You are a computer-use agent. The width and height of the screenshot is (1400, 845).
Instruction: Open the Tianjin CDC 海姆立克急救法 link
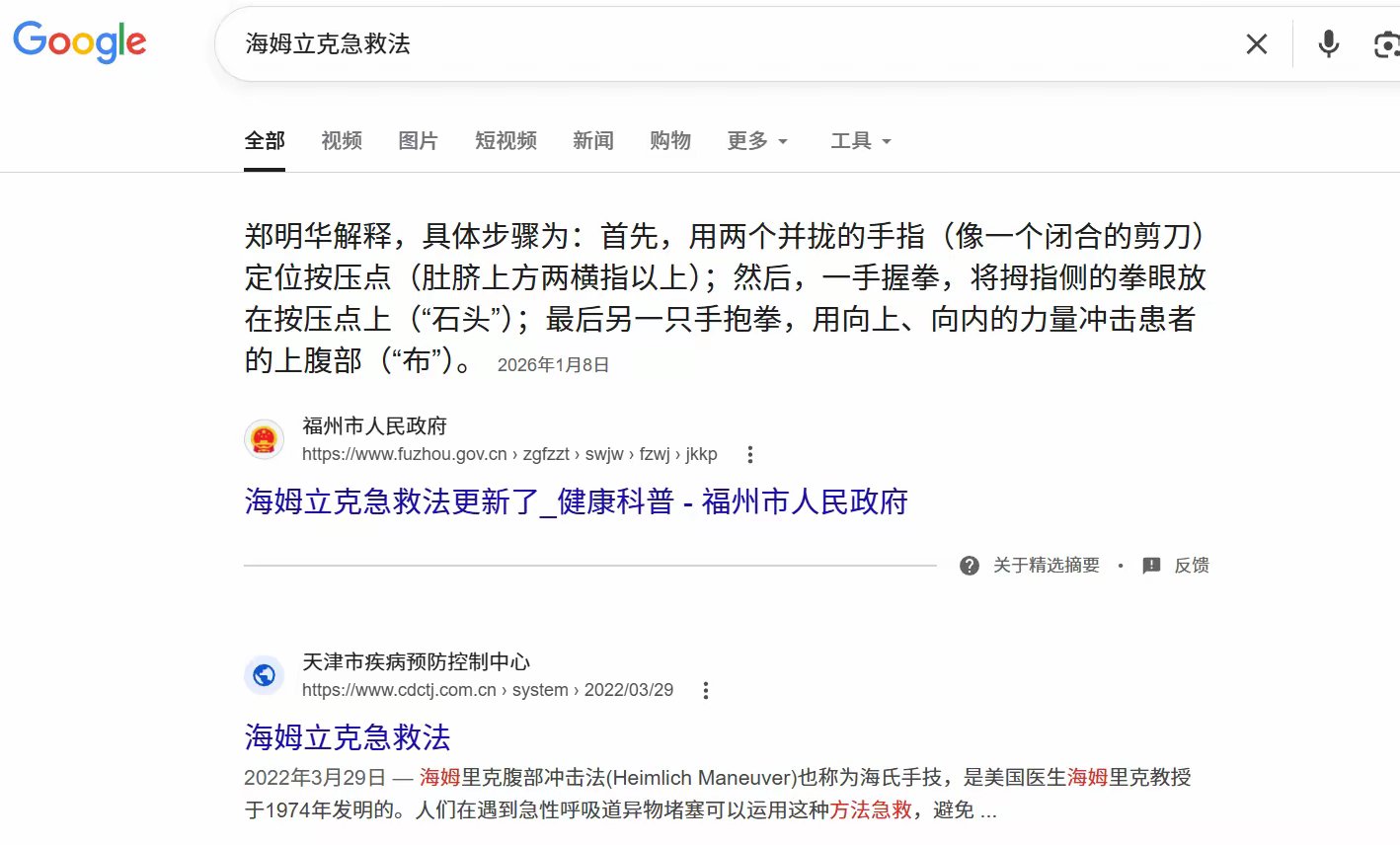348,737
